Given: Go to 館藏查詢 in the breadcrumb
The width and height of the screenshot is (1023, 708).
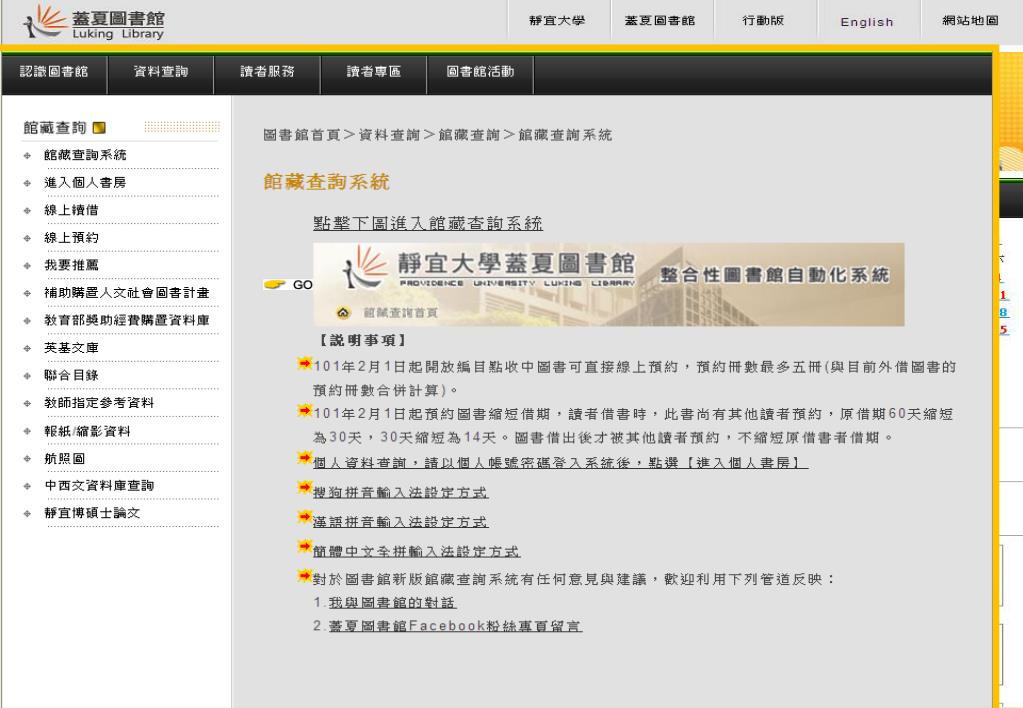Looking at the screenshot, I should [x=469, y=135].
